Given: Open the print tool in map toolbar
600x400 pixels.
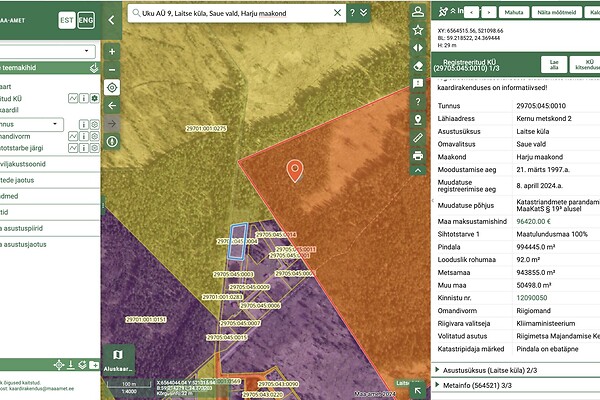Looking at the screenshot, I should [418, 155].
